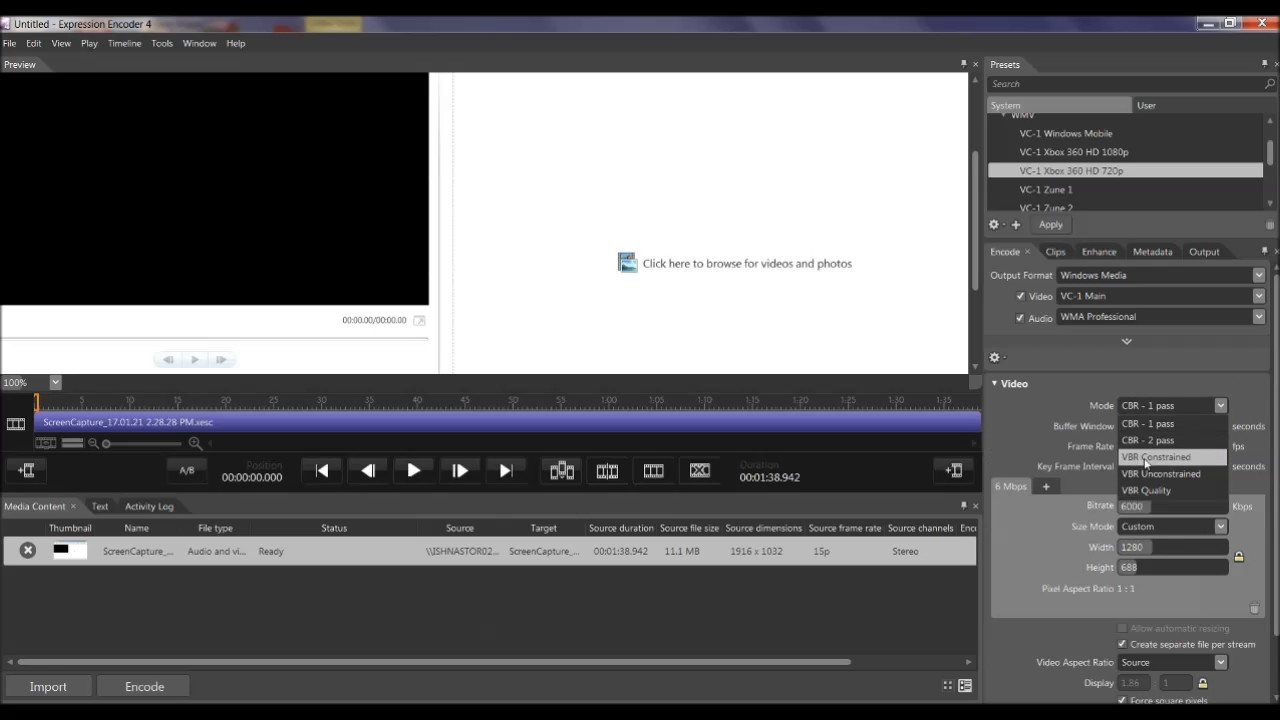Toggle the Force square pixels checkbox
Screen dimensions: 1280x720
(1122, 700)
